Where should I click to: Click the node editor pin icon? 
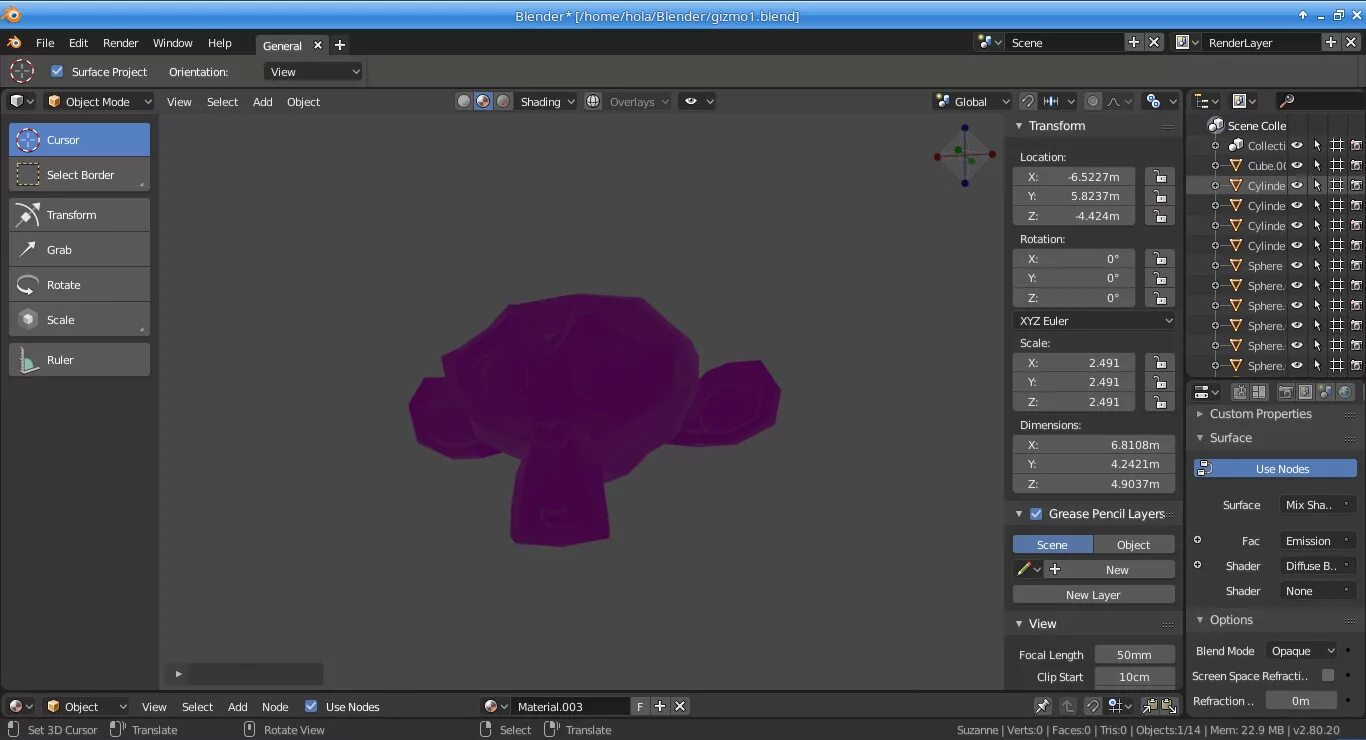click(x=1042, y=706)
